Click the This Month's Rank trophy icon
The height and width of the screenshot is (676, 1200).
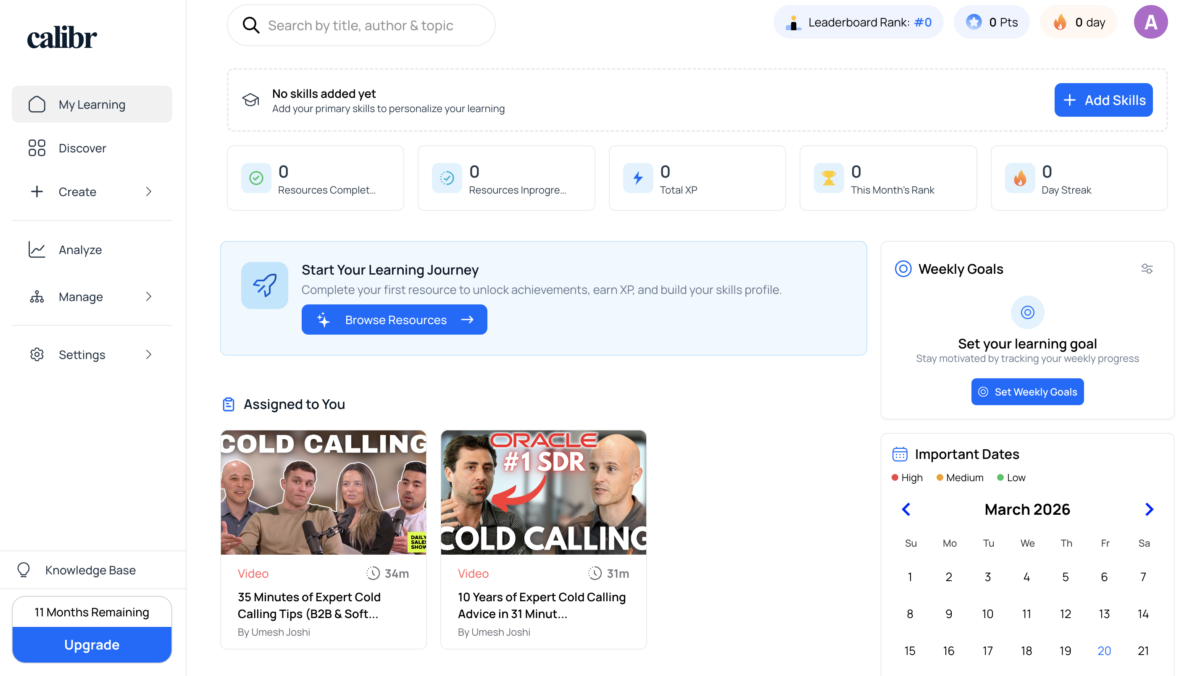(828, 178)
